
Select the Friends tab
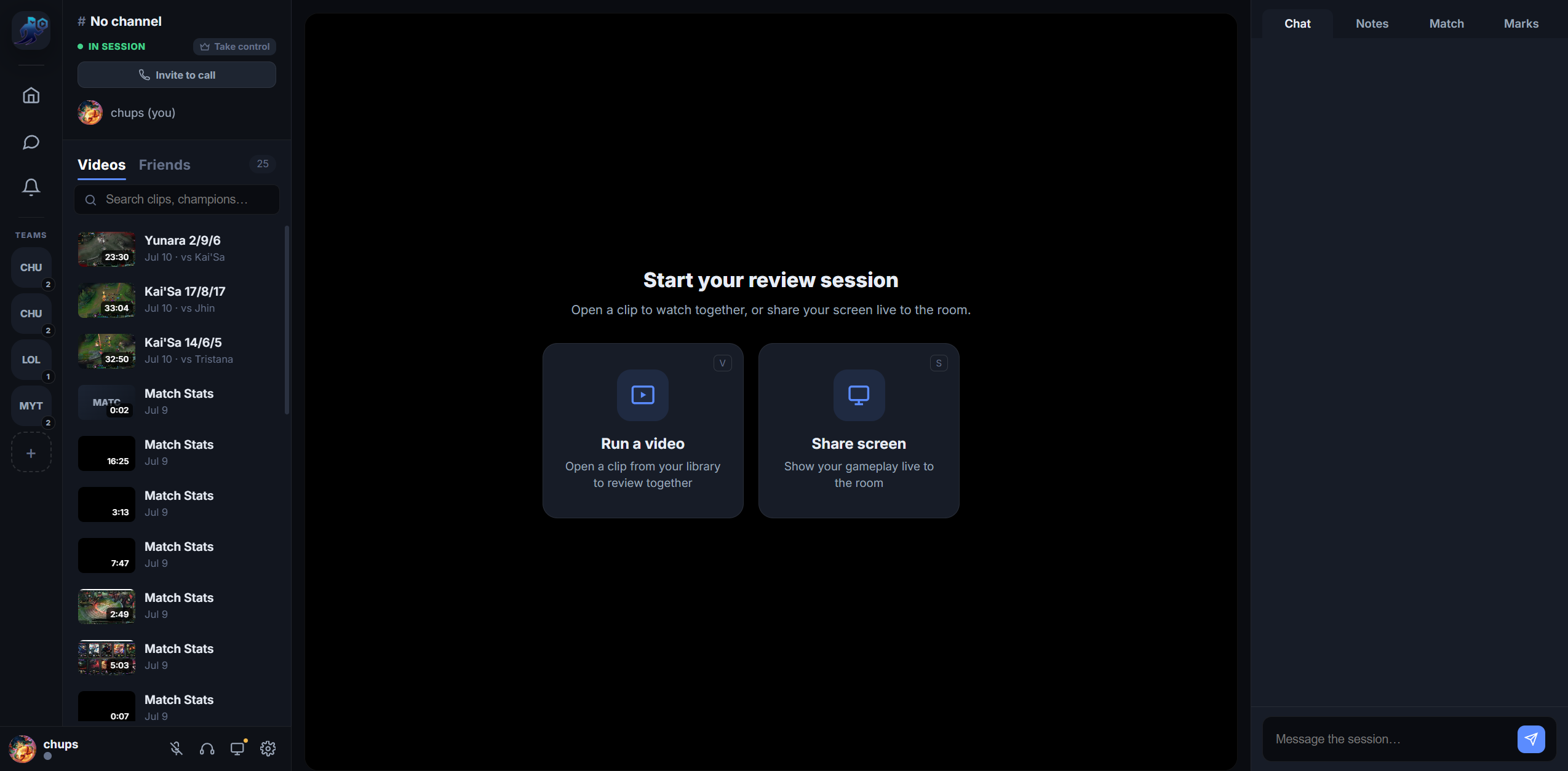tap(164, 165)
